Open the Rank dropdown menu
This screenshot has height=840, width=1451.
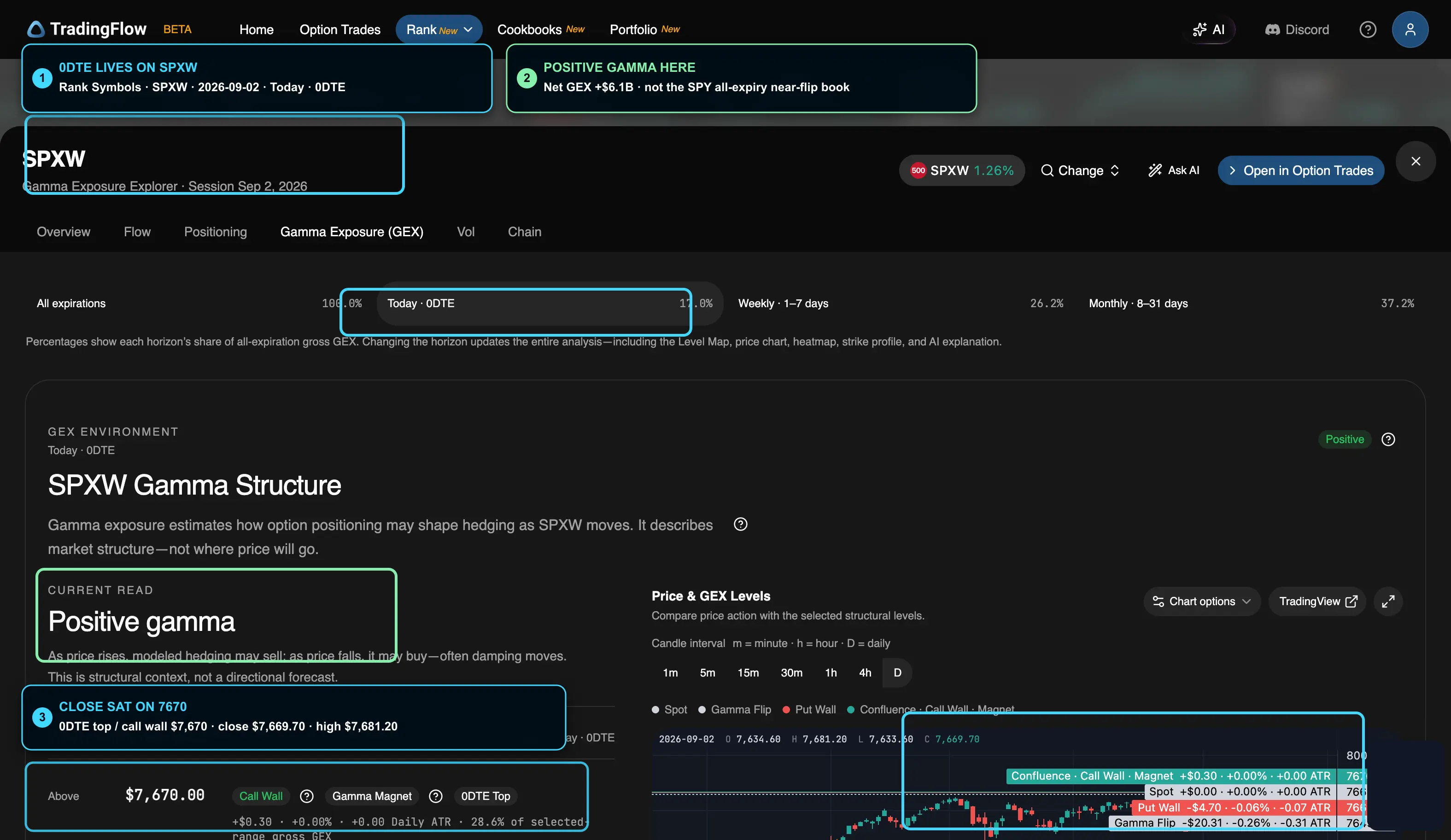(x=439, y=29)
